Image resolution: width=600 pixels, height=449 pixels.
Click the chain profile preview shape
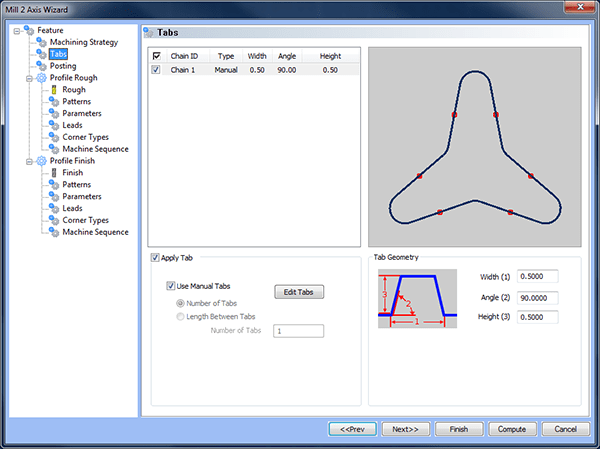click(475, 147)
